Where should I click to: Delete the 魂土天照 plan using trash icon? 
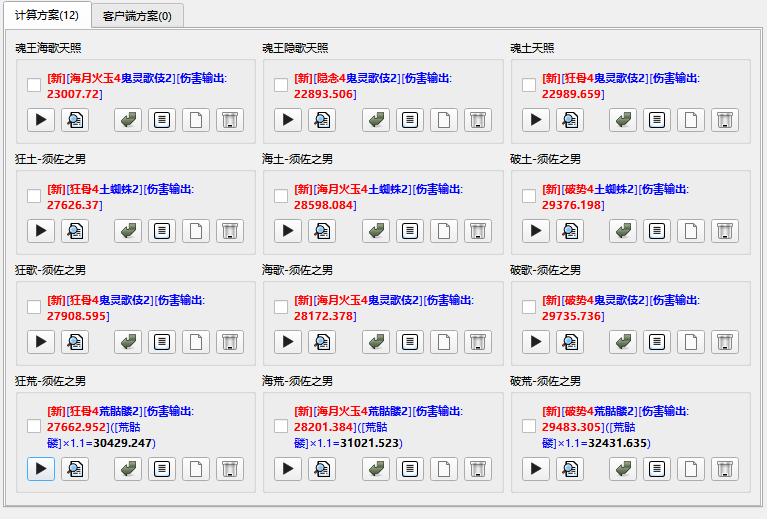[x=724, y=120]
